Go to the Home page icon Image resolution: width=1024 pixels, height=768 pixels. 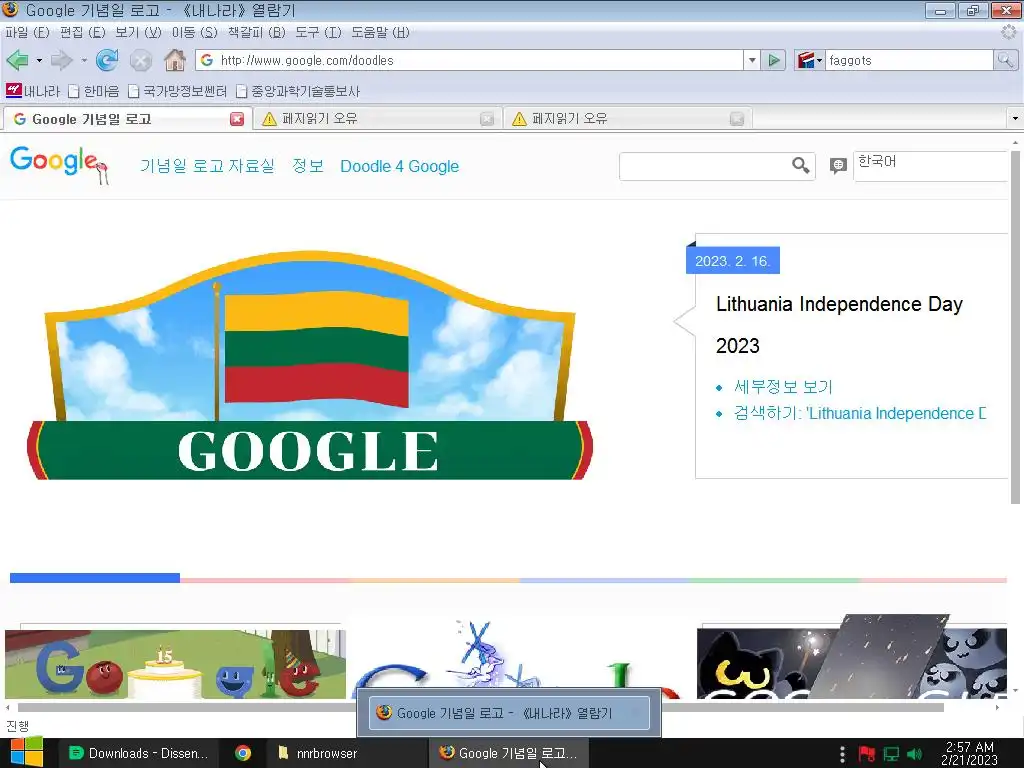[175, 60]
